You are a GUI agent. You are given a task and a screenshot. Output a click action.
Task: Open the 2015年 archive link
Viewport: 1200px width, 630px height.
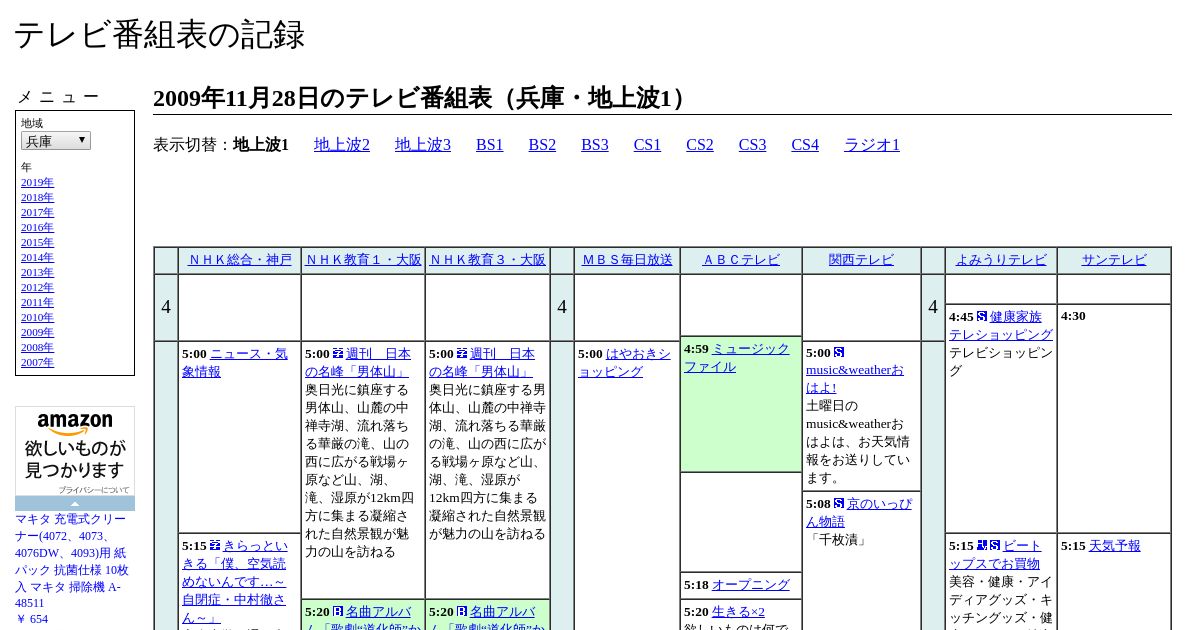click(x=37, y=242)
